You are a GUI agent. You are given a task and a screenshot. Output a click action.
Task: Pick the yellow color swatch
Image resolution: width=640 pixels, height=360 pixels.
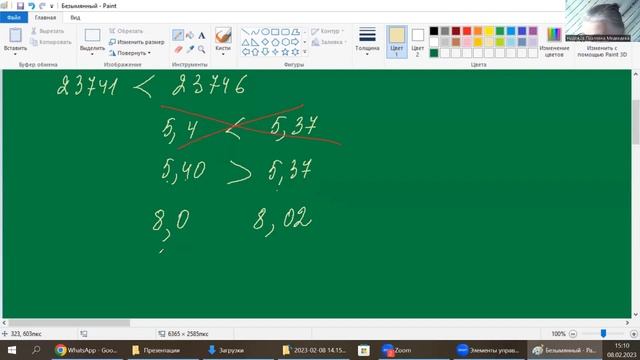pos(489,31)
